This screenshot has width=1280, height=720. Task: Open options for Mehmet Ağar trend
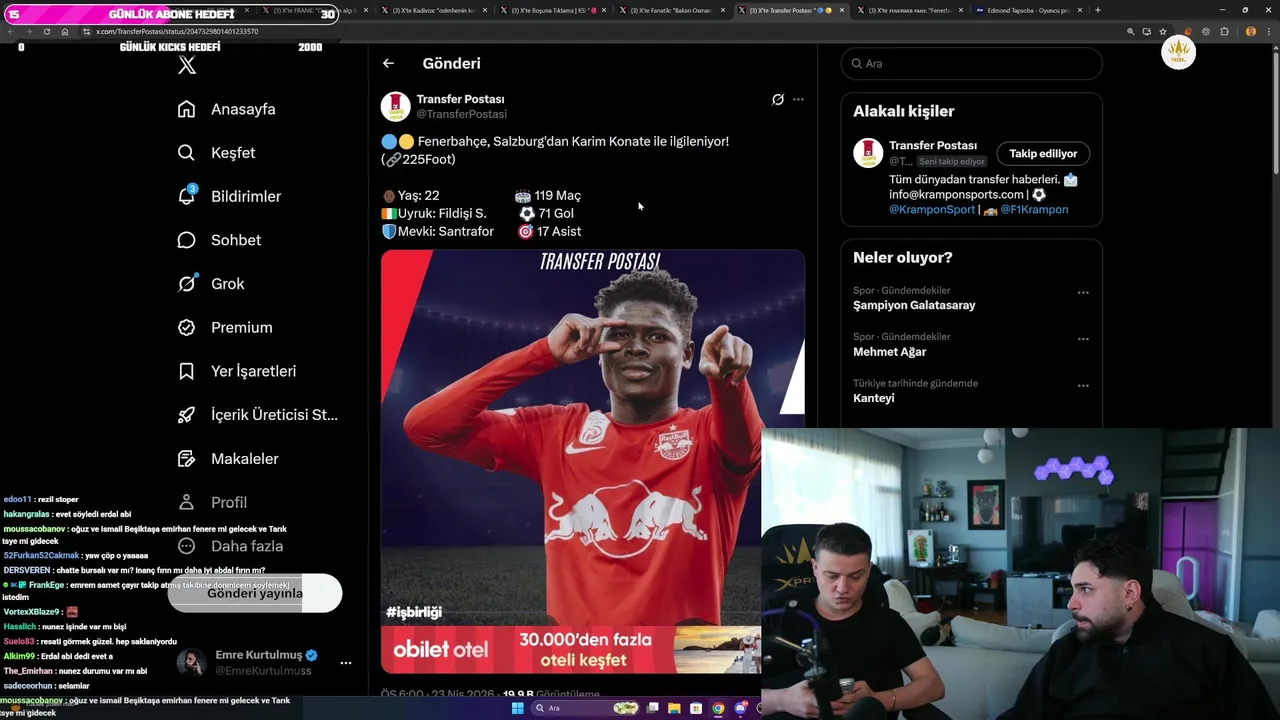[x=1083, y=339]
